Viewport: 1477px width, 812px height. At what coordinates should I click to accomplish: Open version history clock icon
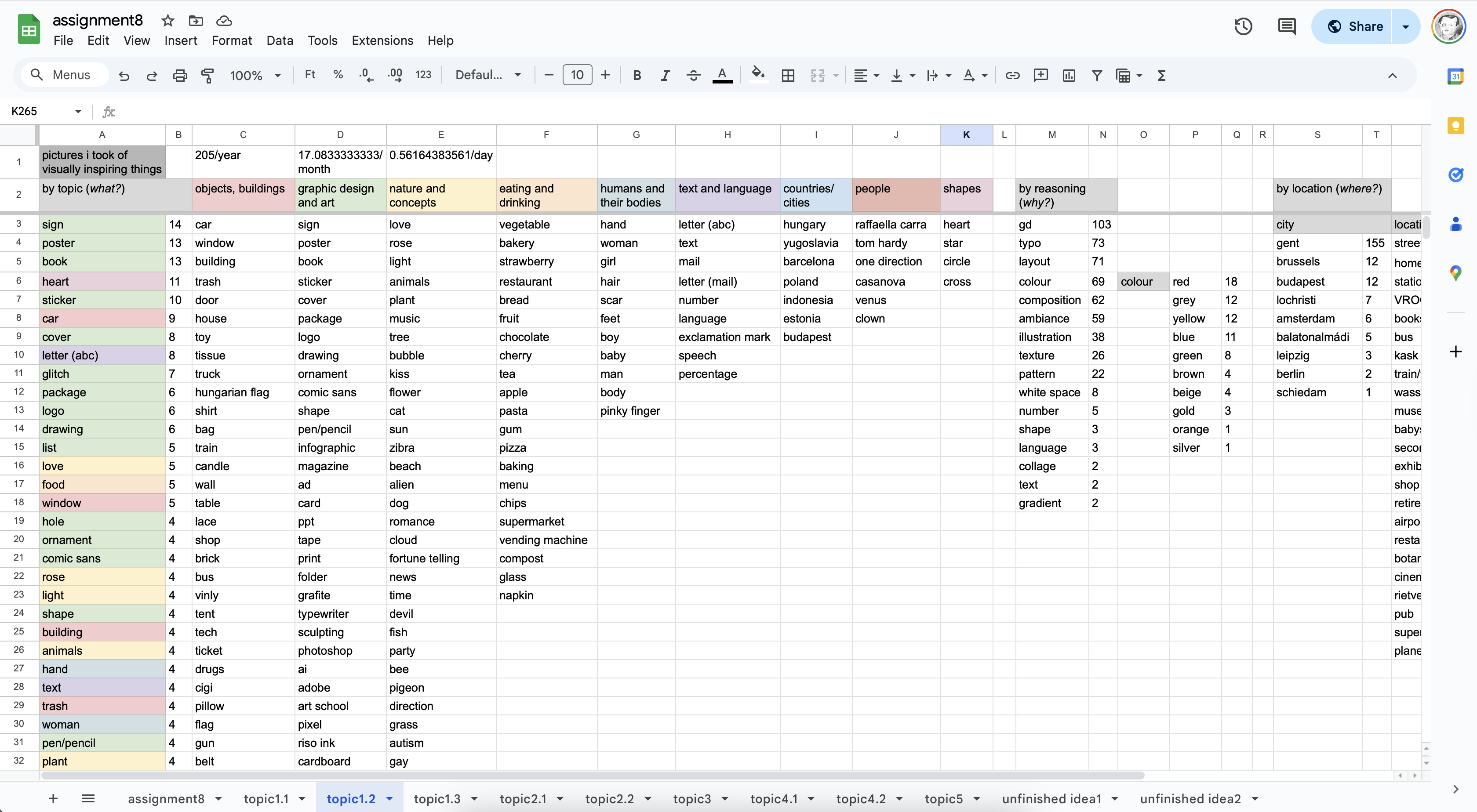(1243, 26)
